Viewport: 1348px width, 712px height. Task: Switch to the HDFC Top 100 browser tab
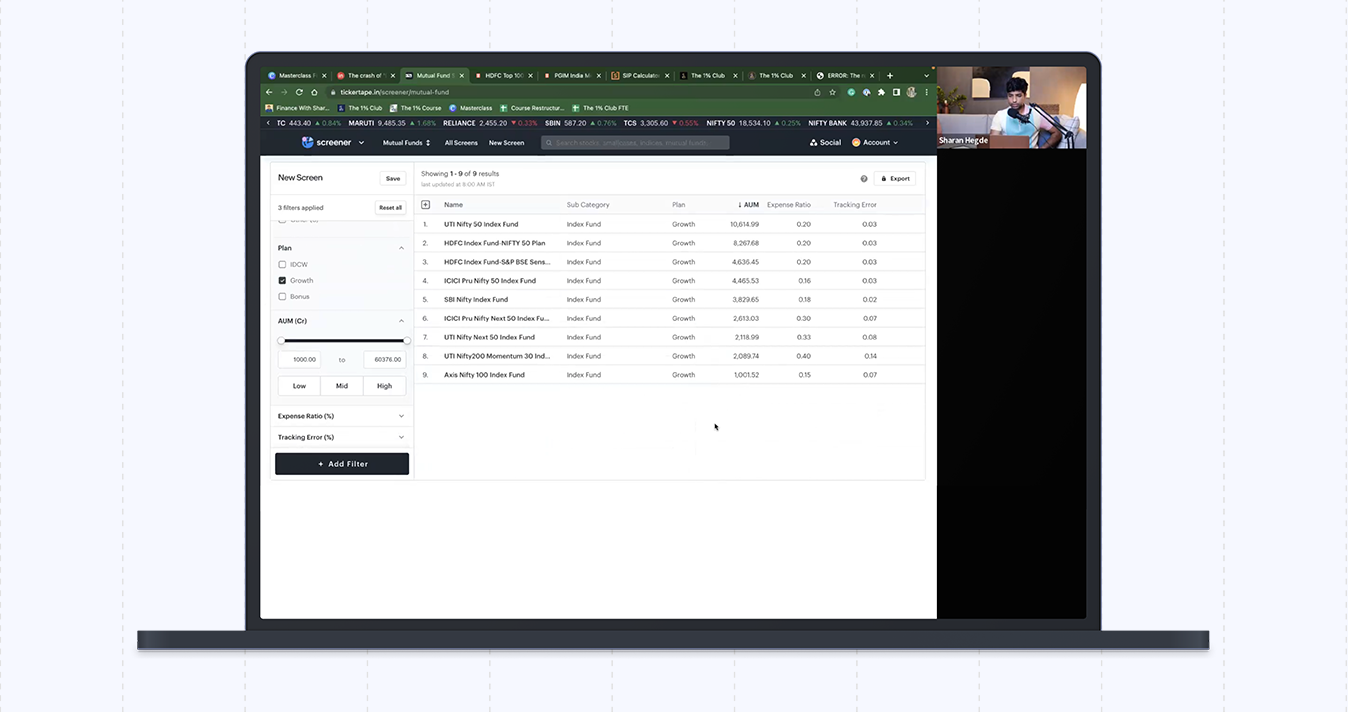[503, 76]
